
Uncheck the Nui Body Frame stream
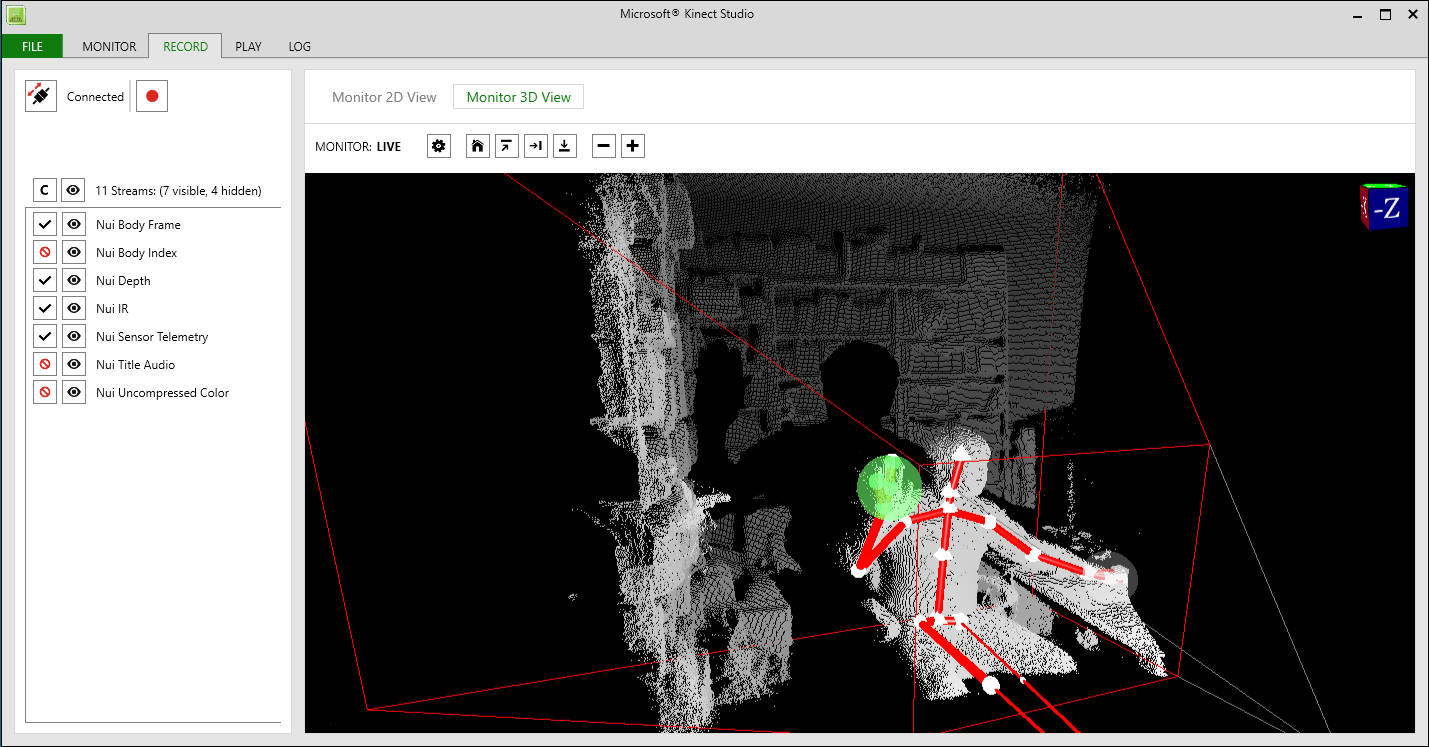click(x=45, y=225)
